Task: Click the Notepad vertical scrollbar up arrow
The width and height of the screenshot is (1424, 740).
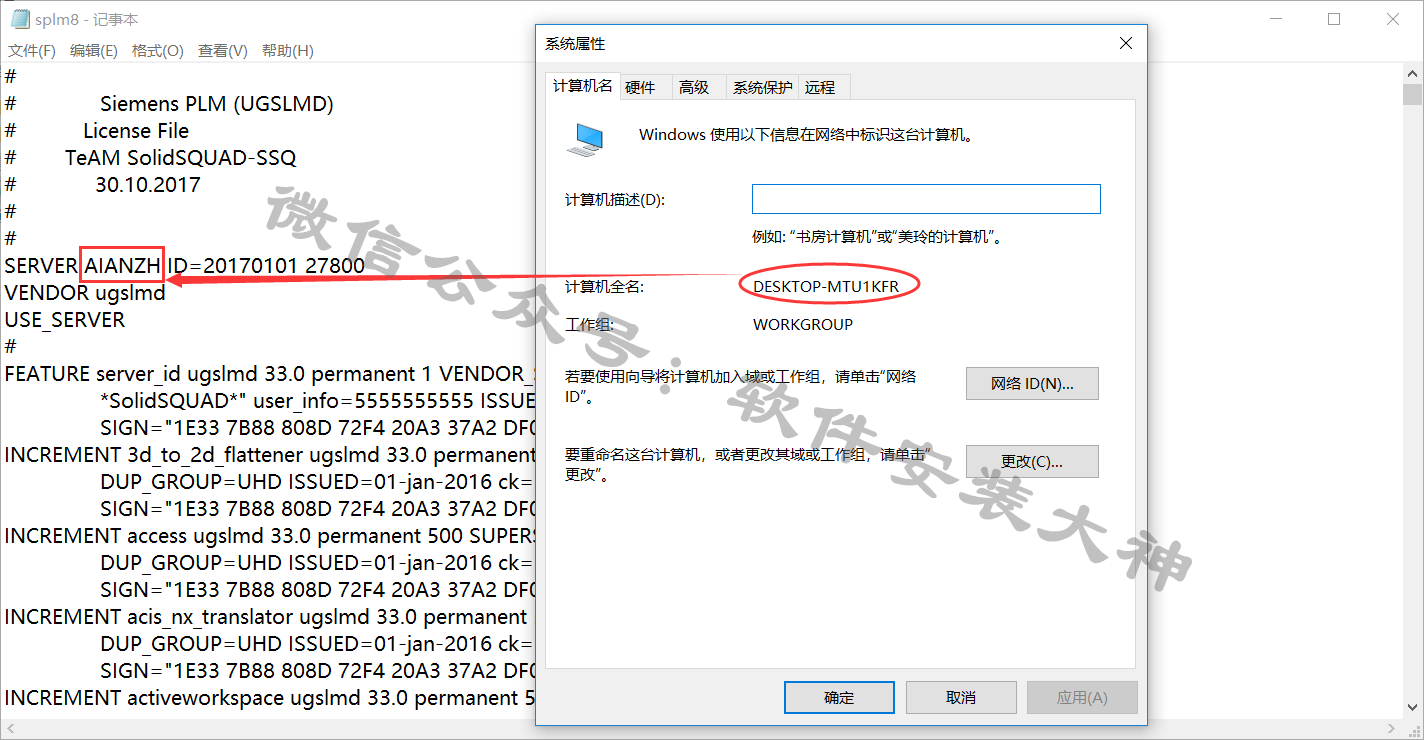Action: 1412,73
